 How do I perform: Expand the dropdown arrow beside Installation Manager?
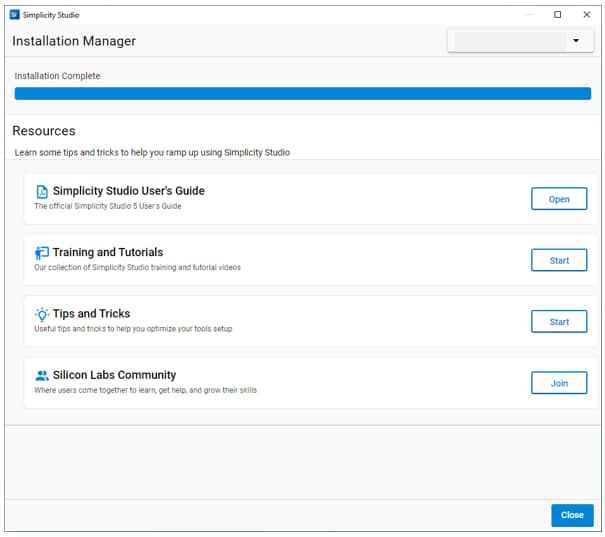tap(576, 42)
